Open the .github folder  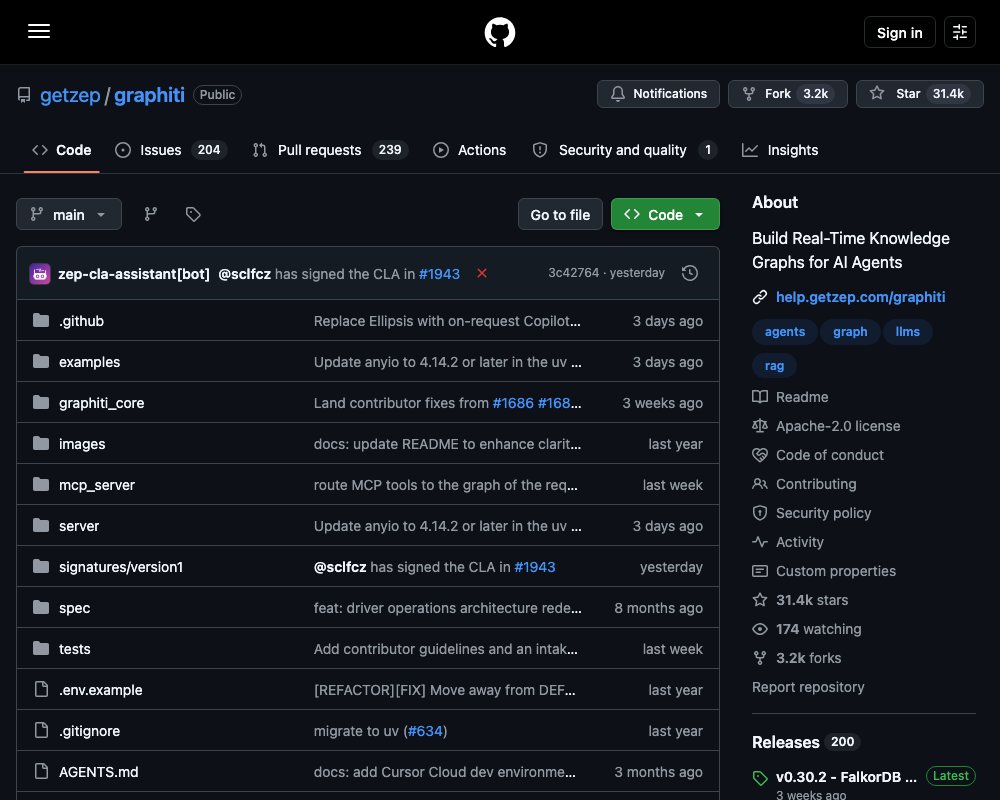[x=81, y=321]
